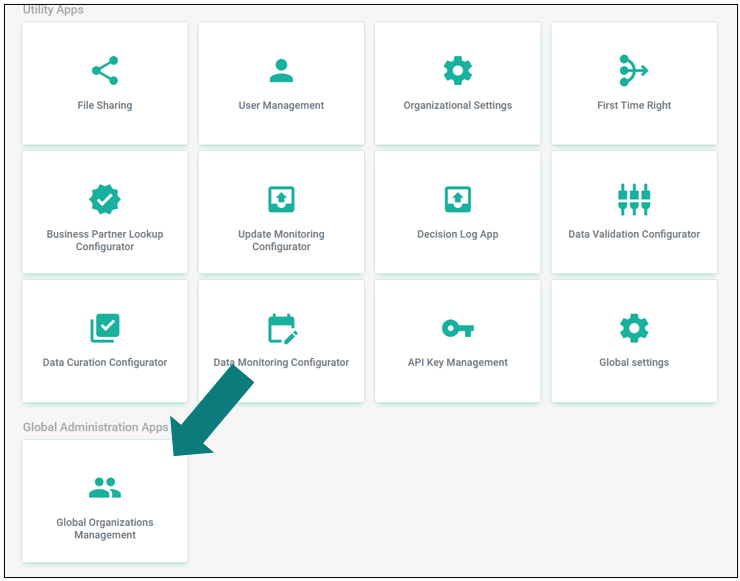Click the Data Validation Configurator label
This screenshot has height=581, width=740.
tap(634, 234)
